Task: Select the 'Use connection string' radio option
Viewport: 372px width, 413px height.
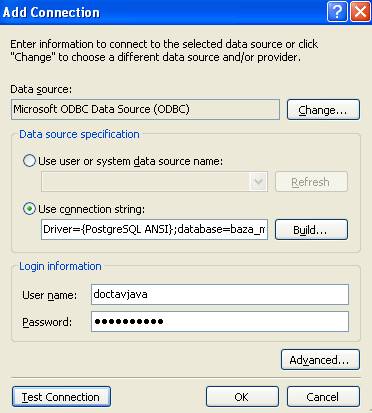Action: [x=29, y=209]
